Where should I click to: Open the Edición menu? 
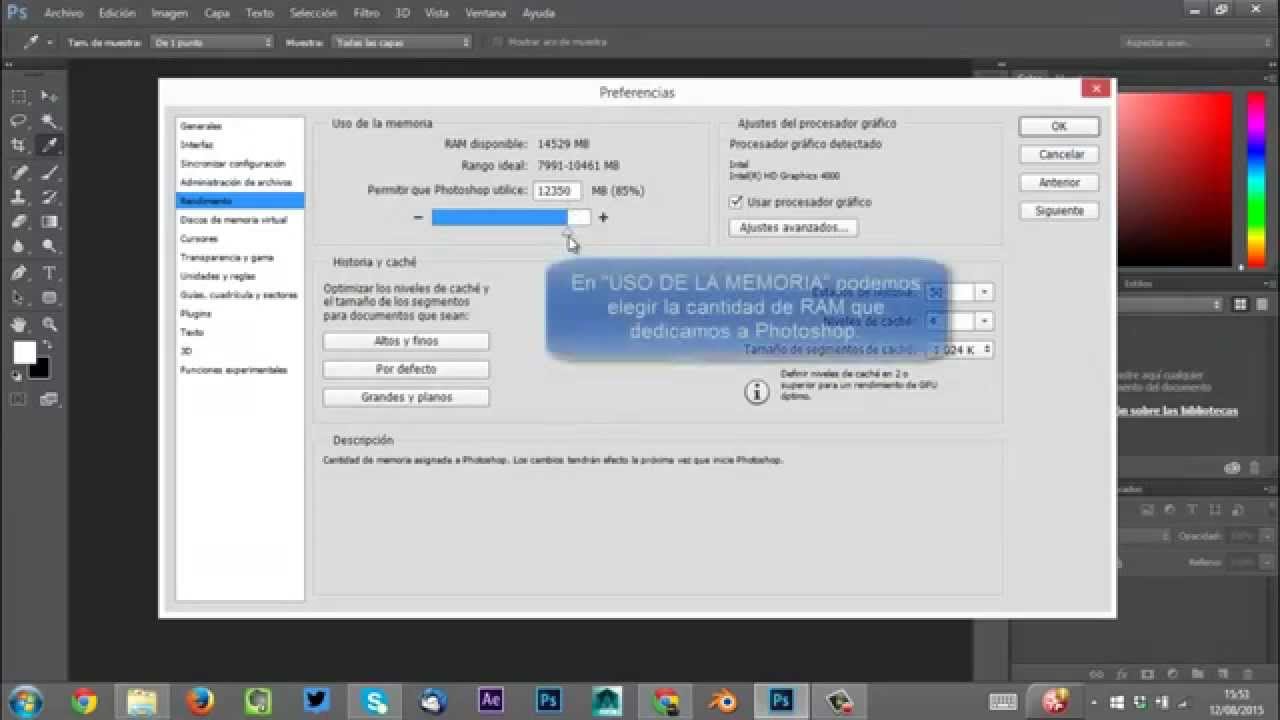[117, 14]
